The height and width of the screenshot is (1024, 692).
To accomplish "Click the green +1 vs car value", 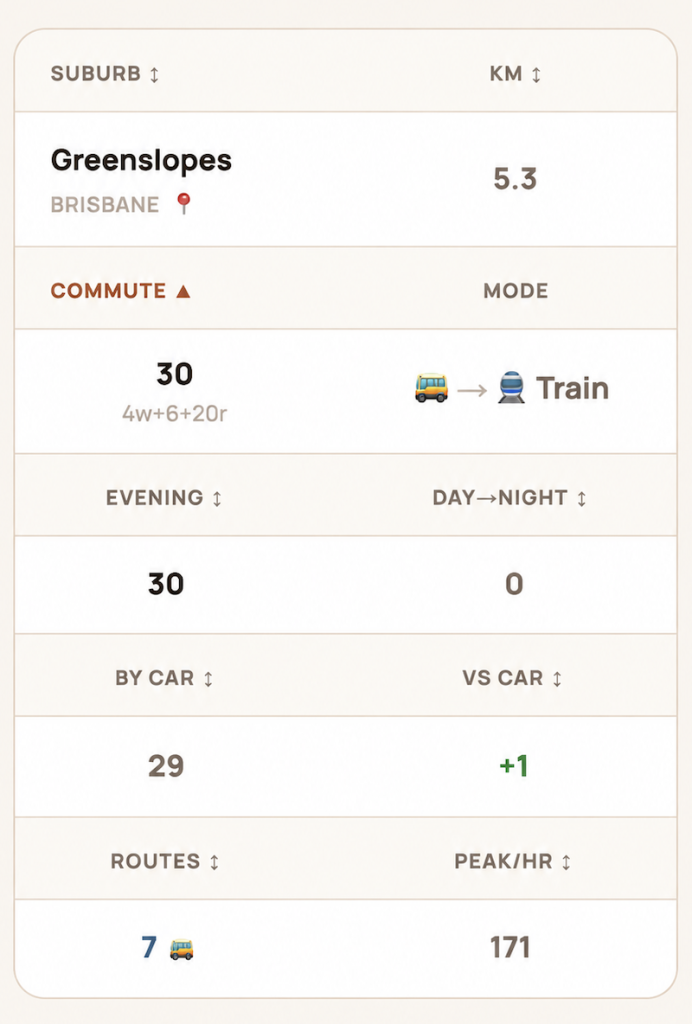I will [514, 765].
